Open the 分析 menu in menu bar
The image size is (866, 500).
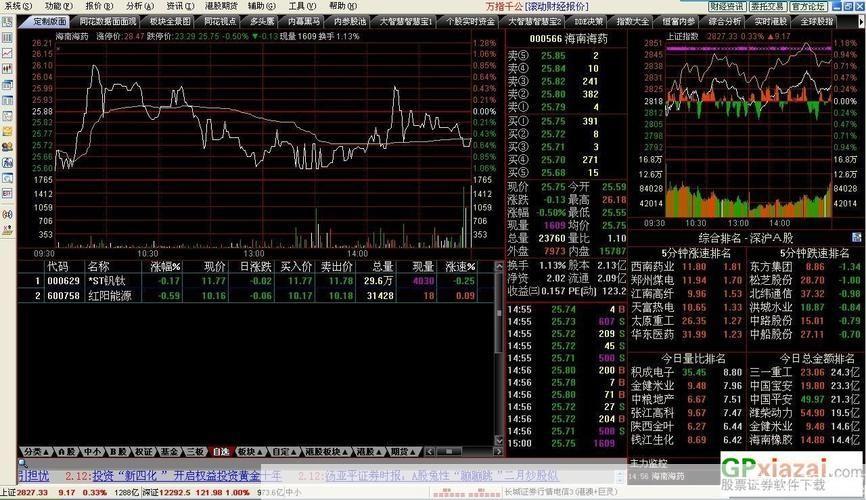[139, 6]
